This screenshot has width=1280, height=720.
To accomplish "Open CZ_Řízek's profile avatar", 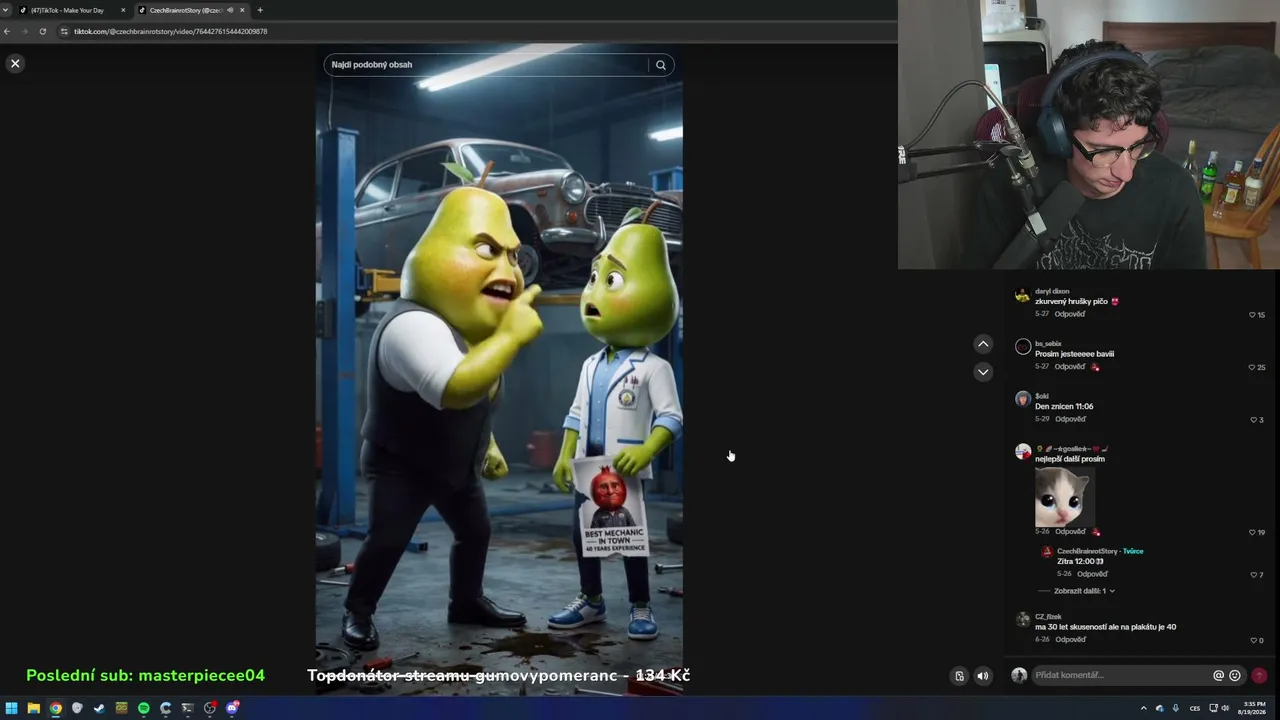I will tap(1022, 620).
